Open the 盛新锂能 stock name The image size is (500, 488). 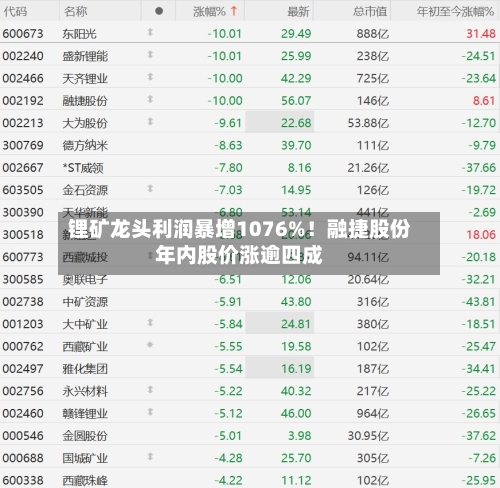(85, 56)
